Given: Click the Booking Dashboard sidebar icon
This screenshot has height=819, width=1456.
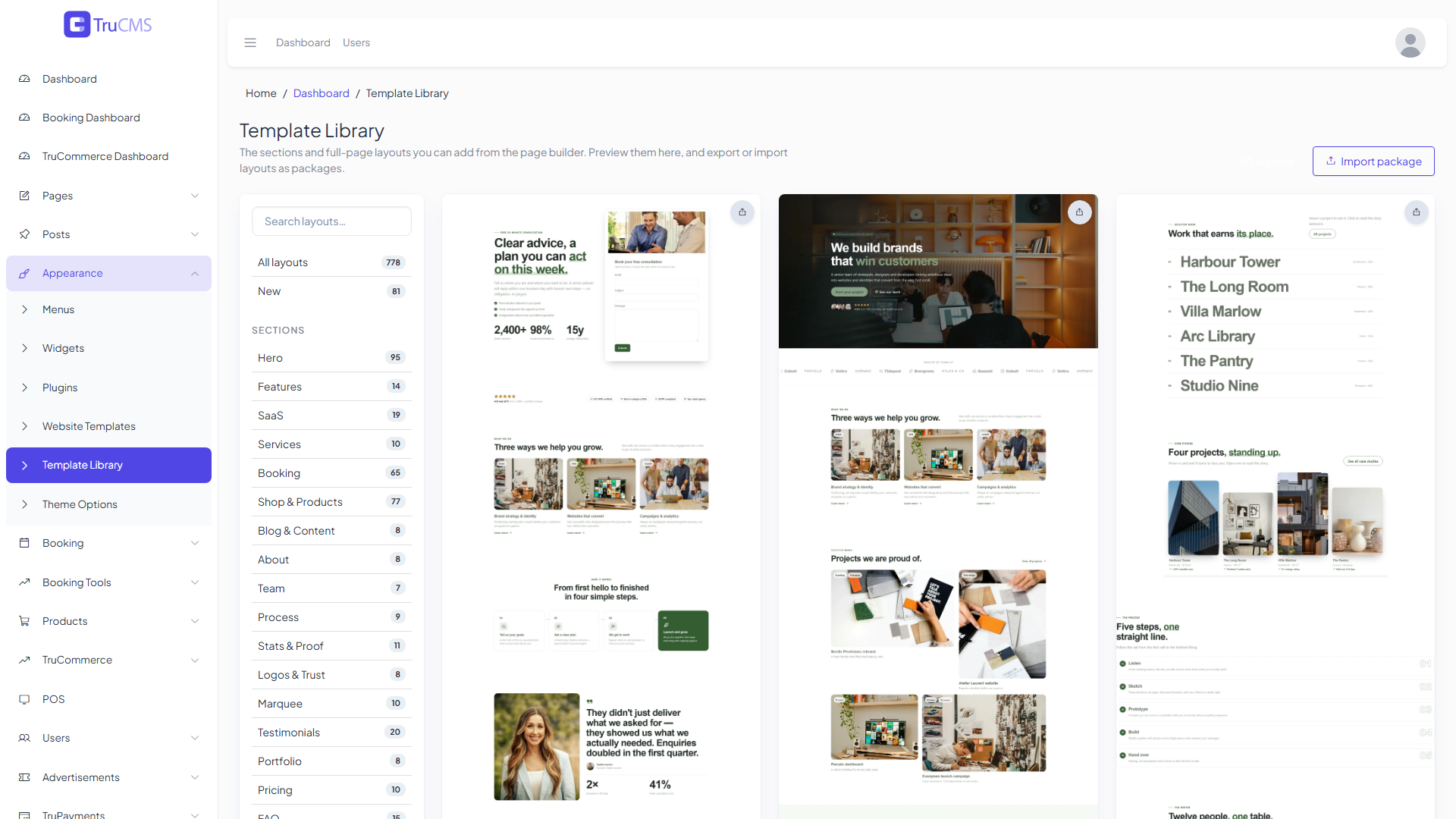Looking at the screenshot, I should pyautogui.click(x=24, y=118).
